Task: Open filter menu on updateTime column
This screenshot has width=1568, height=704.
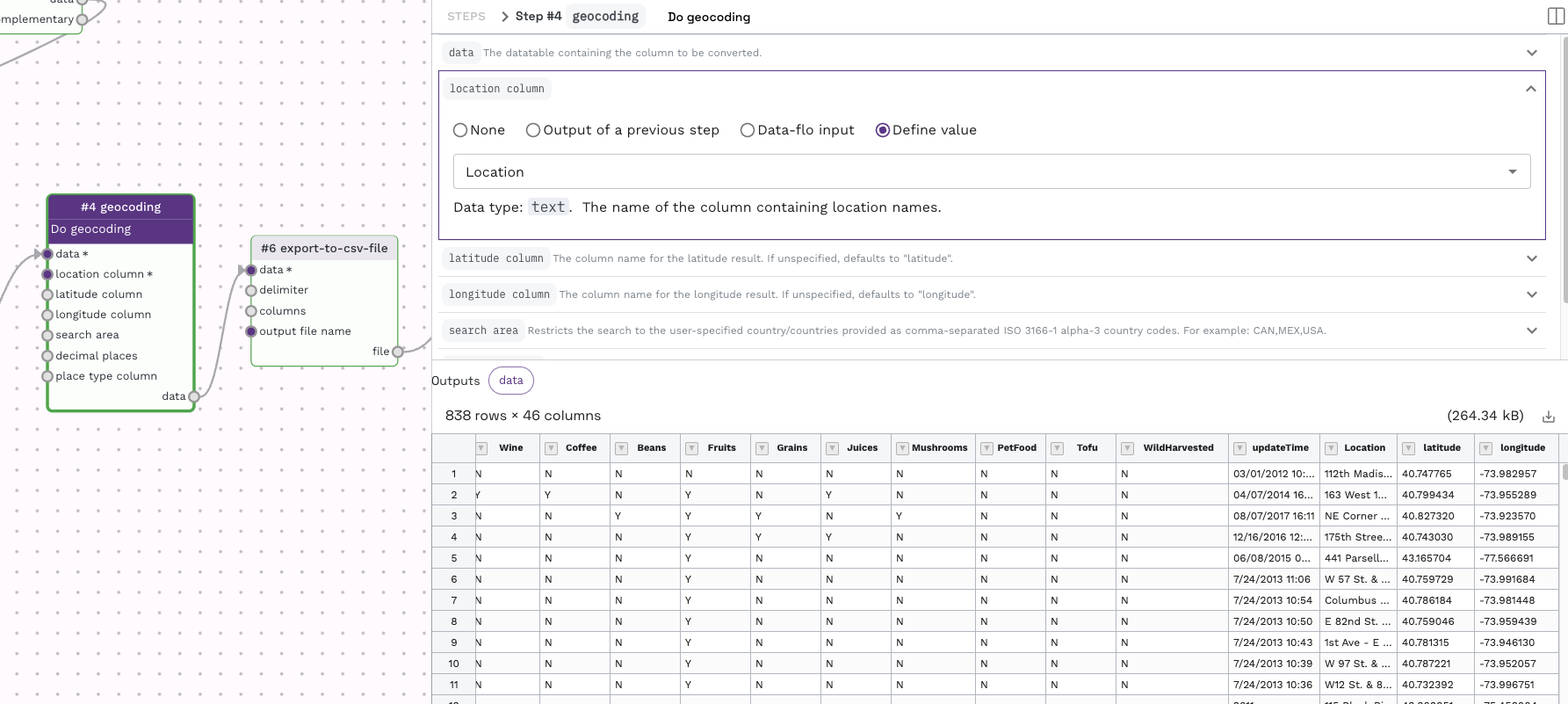Action: click(1239, 448)
